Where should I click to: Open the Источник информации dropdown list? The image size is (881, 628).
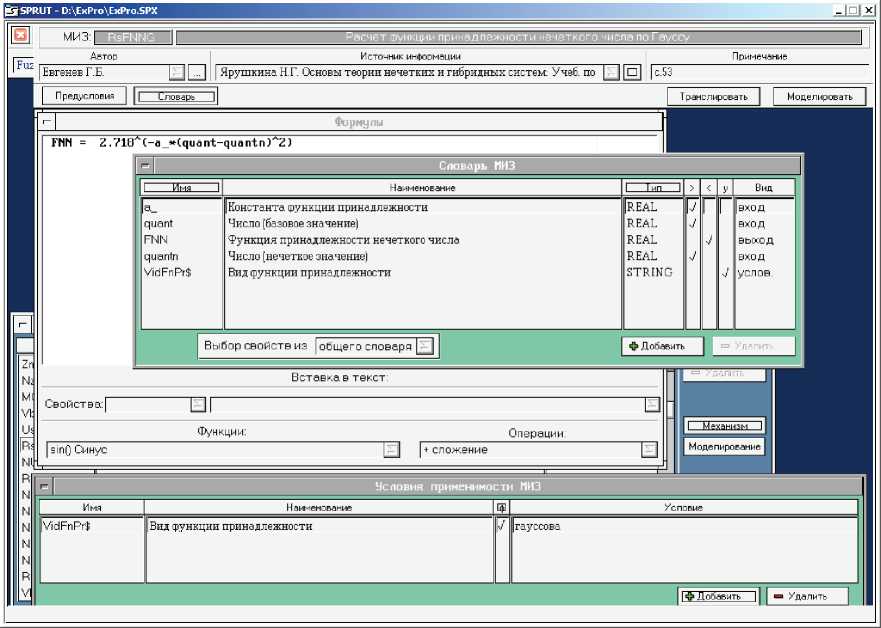(x=611, y=72)
